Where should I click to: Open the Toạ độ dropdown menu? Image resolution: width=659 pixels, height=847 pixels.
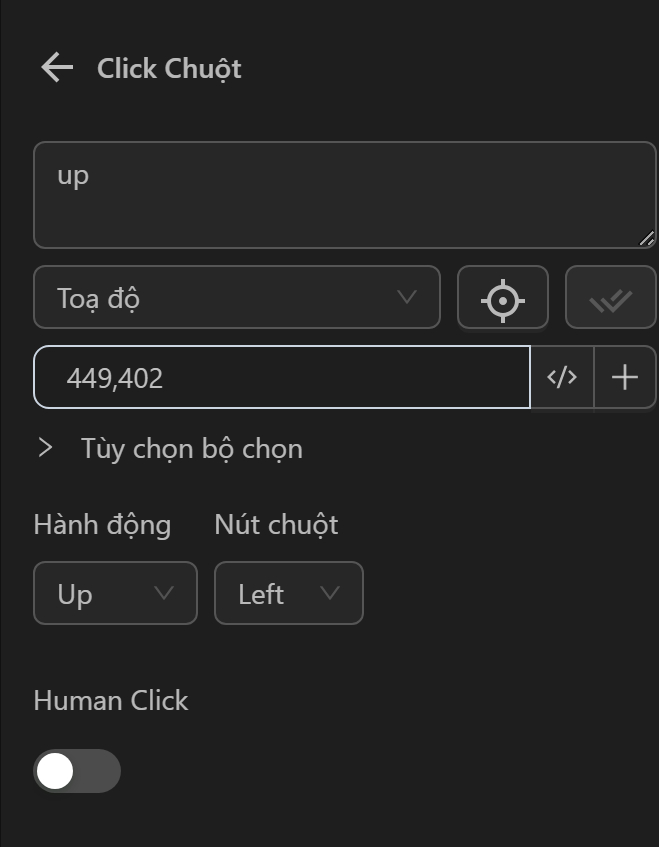click(237, 297)
